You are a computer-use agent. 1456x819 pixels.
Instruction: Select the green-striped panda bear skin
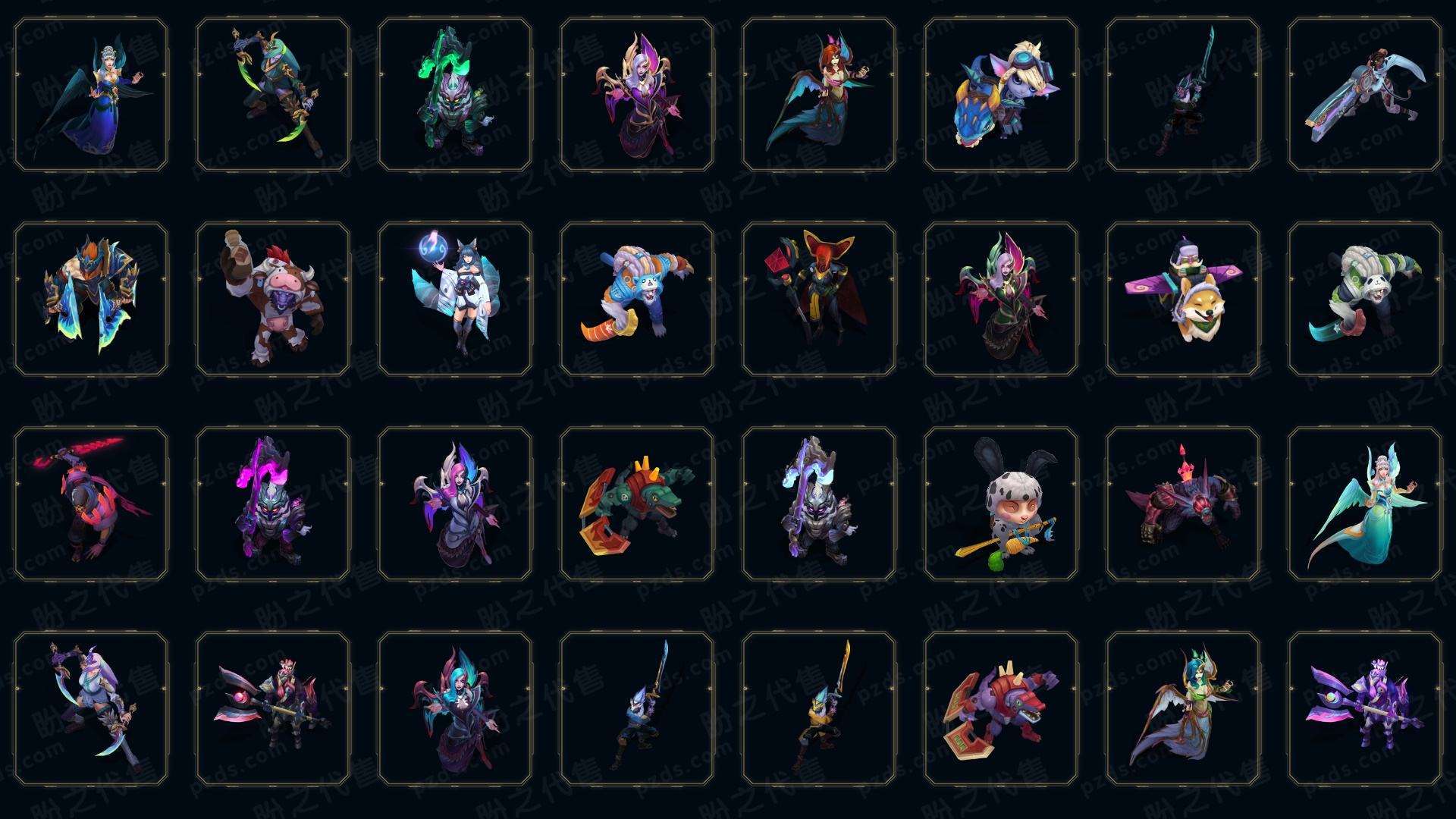click(x=1365, y=299)
